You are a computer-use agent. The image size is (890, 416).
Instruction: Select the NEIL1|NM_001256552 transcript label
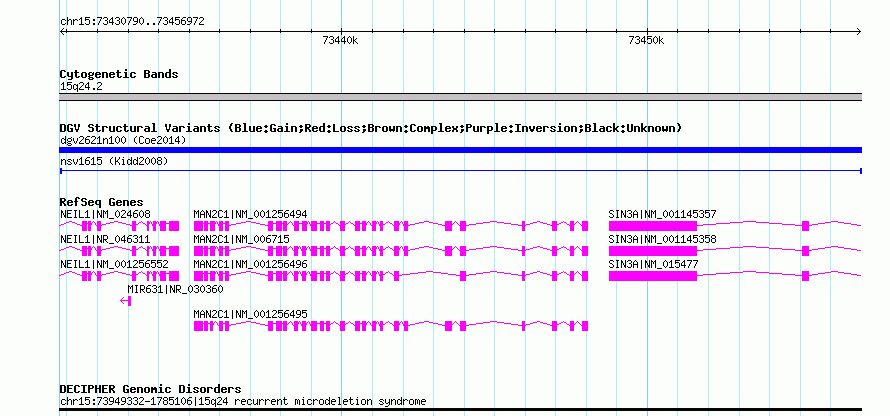pyautogui.click(x=114, y=264)
